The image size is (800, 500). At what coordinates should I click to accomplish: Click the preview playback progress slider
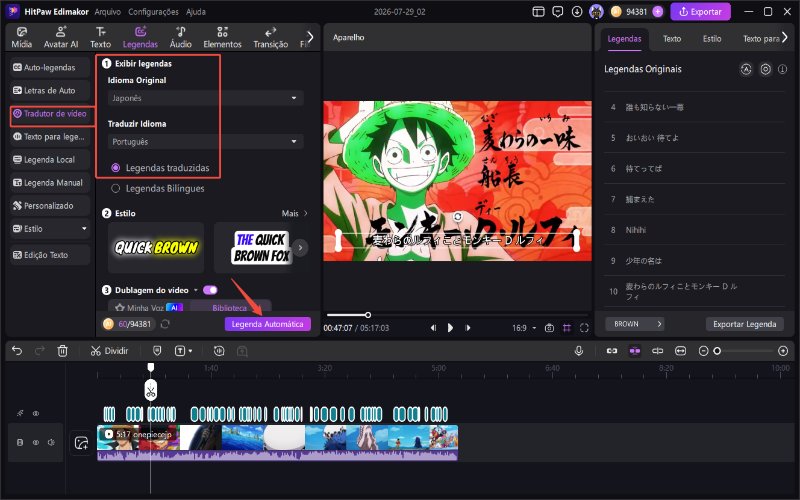tap(456, 315)
